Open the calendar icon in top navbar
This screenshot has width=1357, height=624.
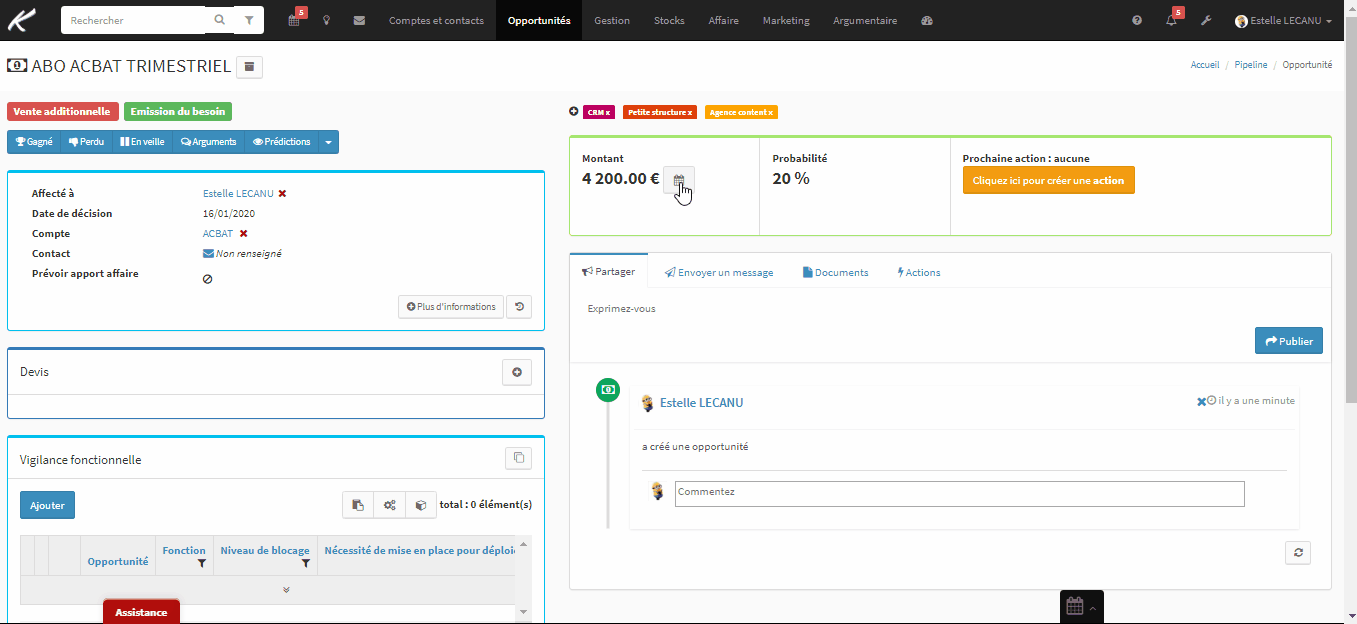click(294, 20)
